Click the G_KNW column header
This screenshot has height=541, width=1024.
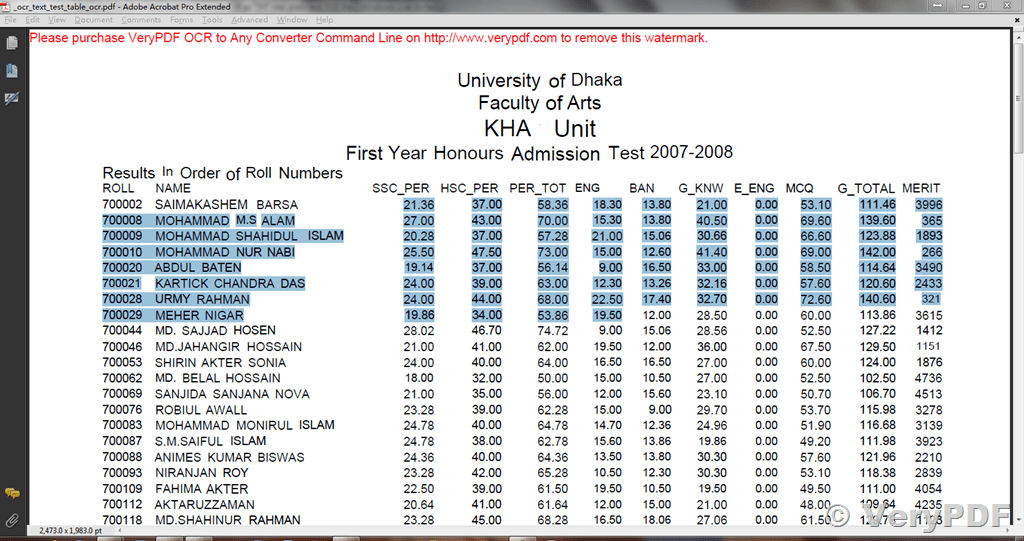pyautogui.click(x=701, y=188)
